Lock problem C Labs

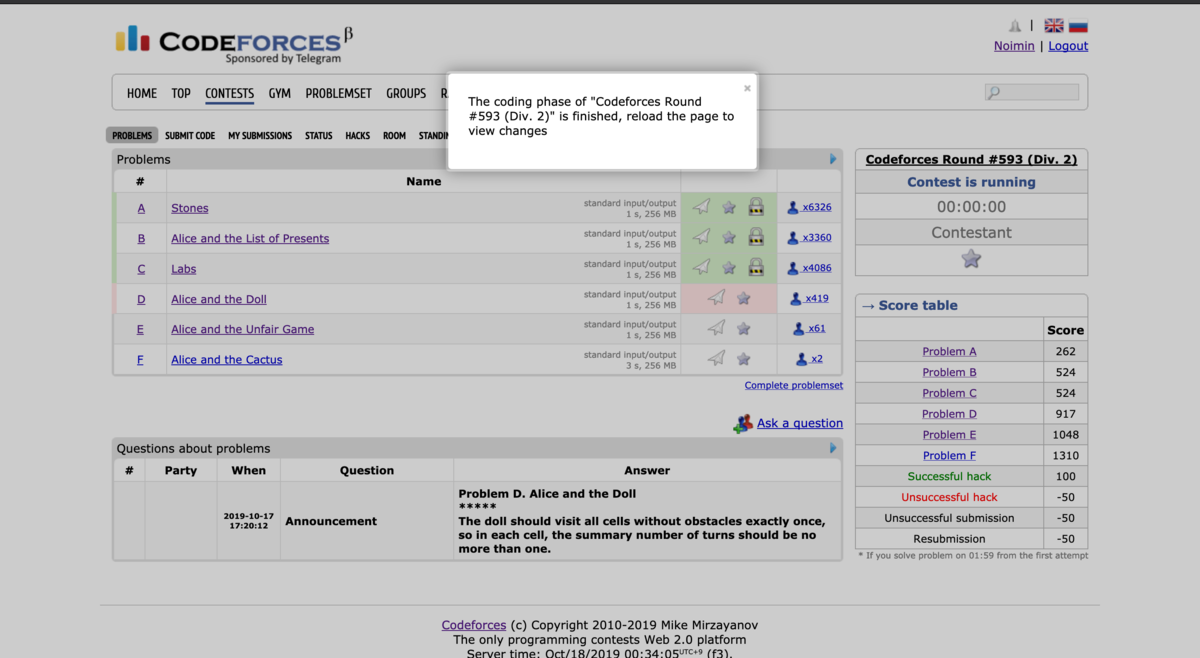pos(756,267)
